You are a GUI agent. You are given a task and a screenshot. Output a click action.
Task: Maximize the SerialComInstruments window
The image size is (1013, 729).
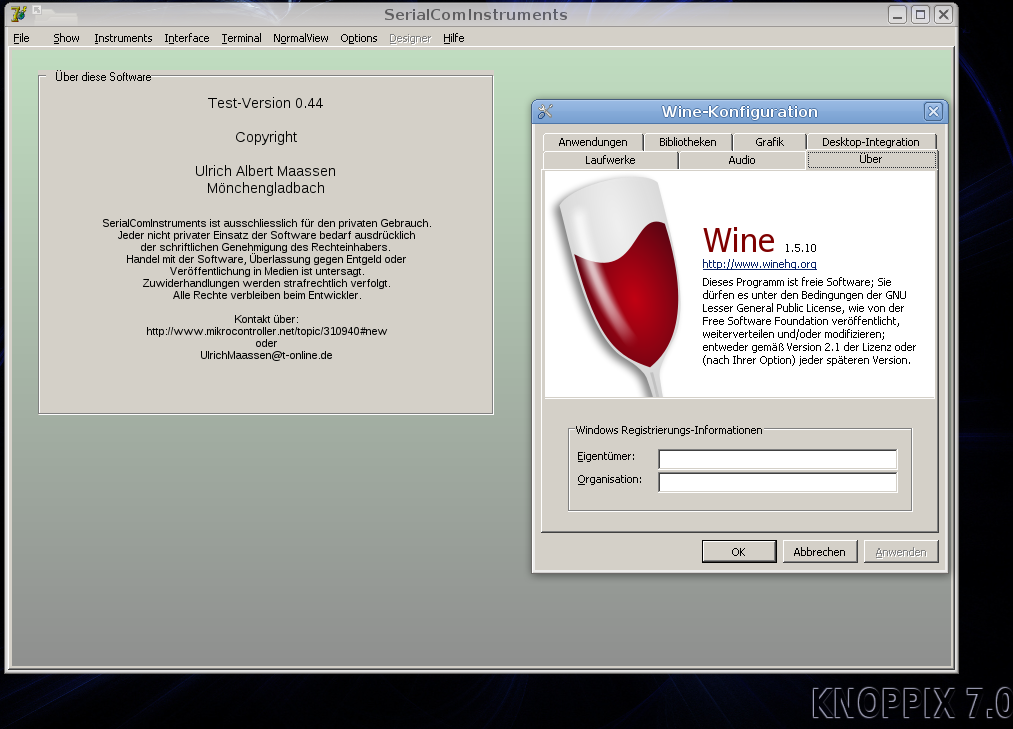point(921,14)
